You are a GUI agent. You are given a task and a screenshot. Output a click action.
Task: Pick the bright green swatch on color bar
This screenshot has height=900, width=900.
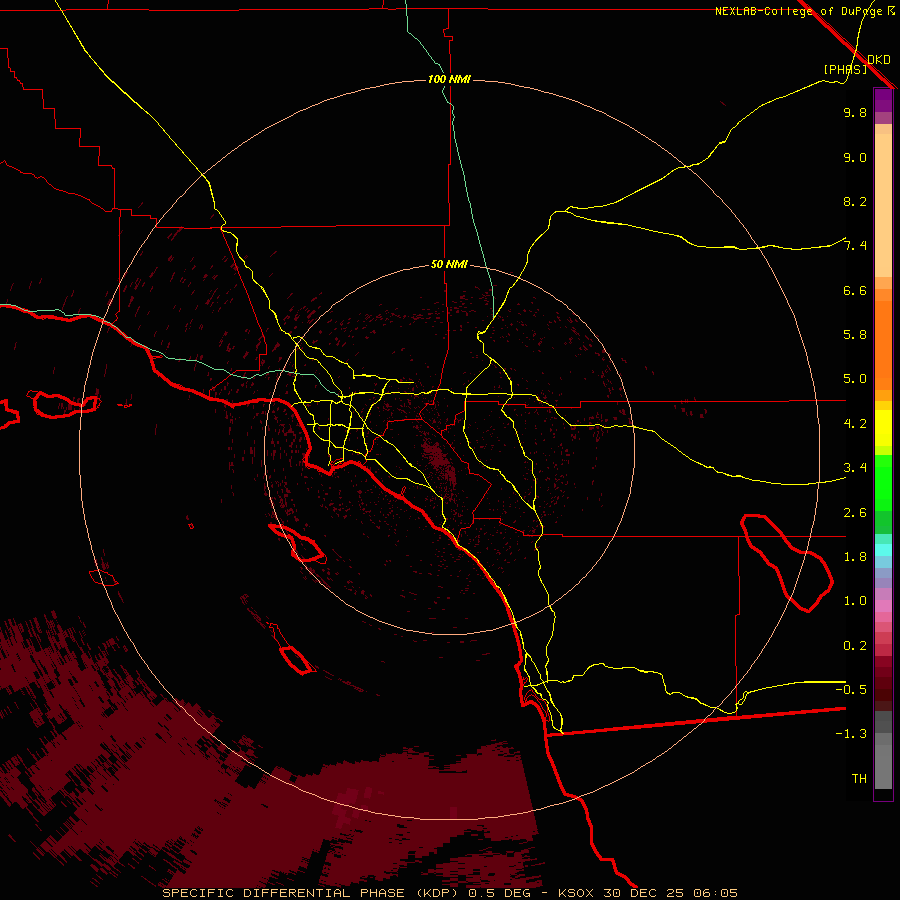click(883, 483)
